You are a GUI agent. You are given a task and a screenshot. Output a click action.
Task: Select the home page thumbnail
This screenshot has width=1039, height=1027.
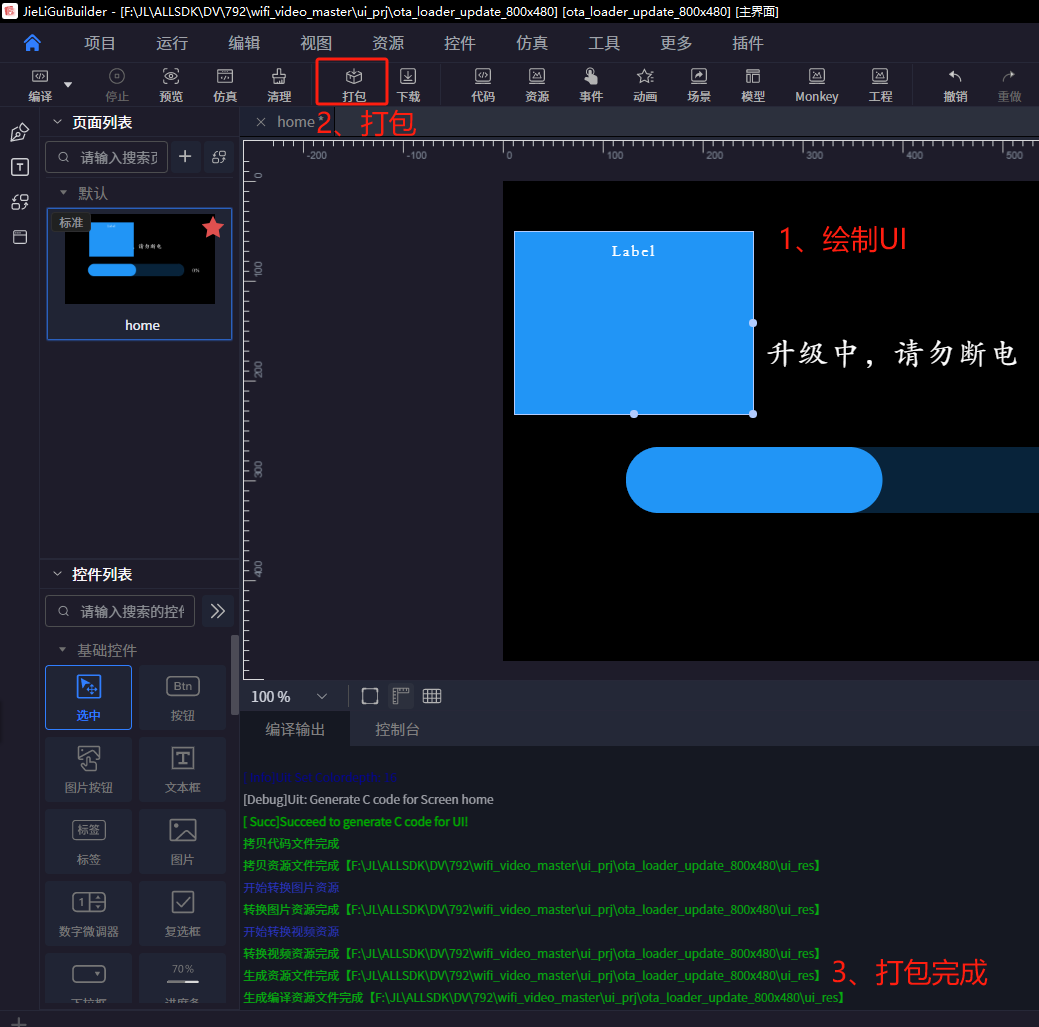point(139,274)
